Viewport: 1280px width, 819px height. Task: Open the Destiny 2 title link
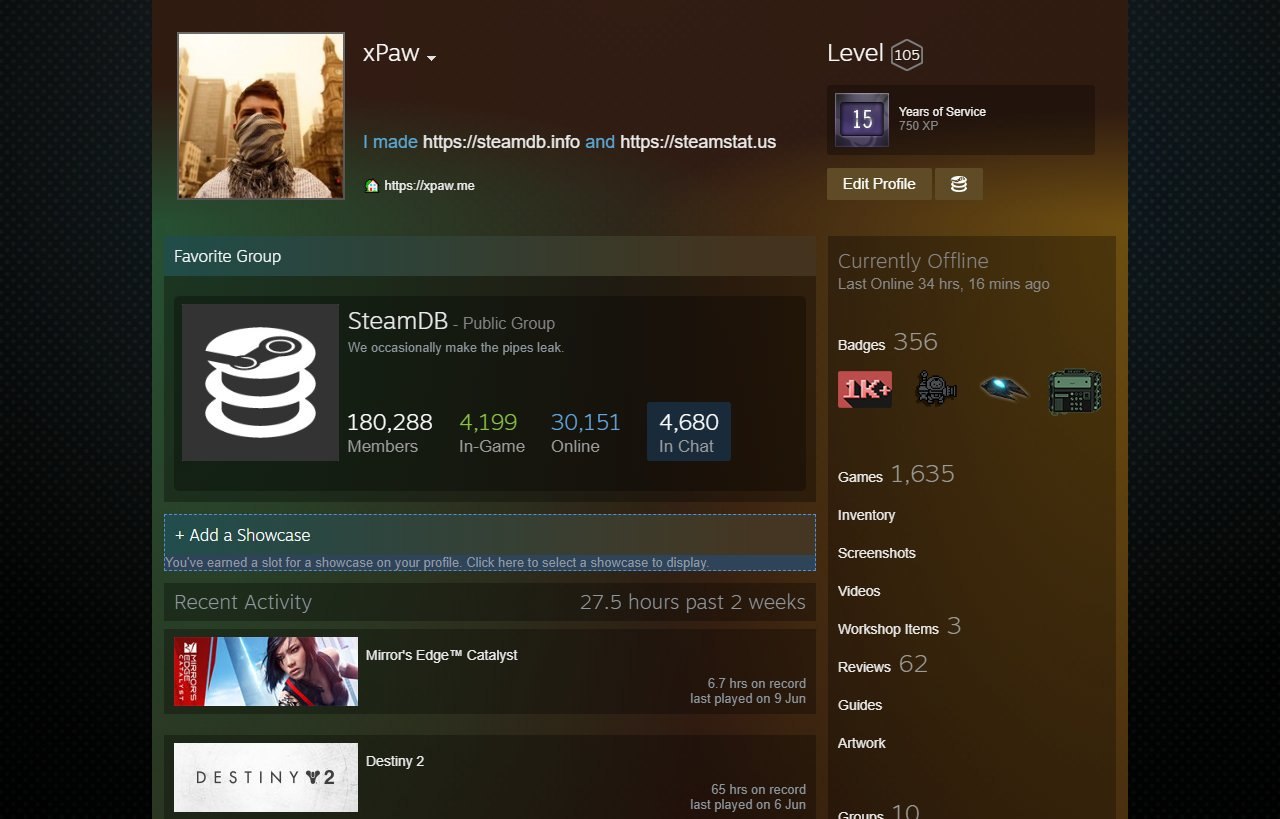(x=395, y=761)
